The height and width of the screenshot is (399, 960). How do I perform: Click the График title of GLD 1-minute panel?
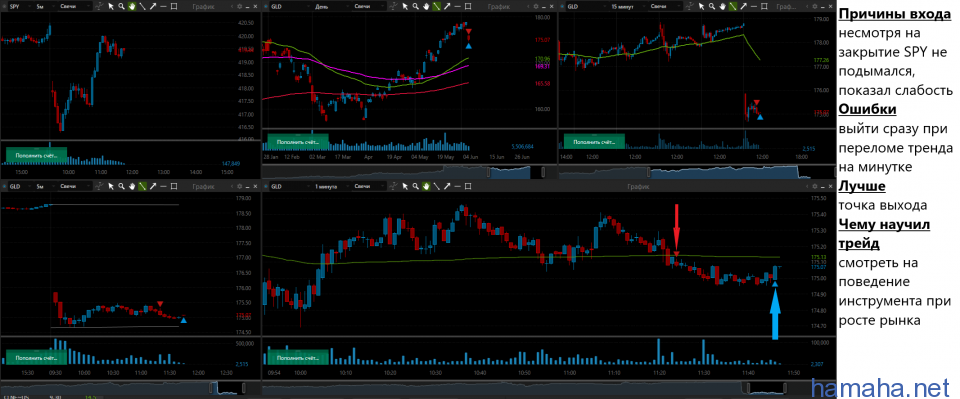(638, 187)
